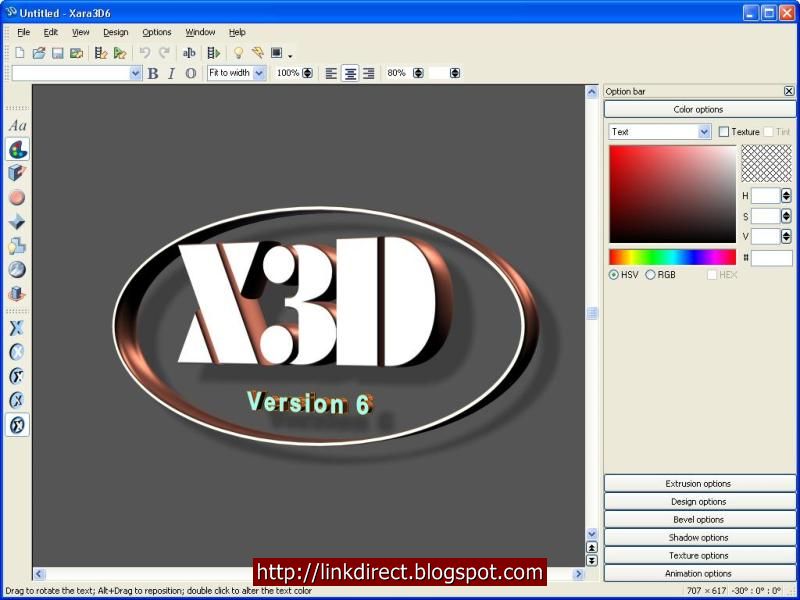Click the Open file folder icon
This screenshot has height=600, width=800.
point(39,53)
